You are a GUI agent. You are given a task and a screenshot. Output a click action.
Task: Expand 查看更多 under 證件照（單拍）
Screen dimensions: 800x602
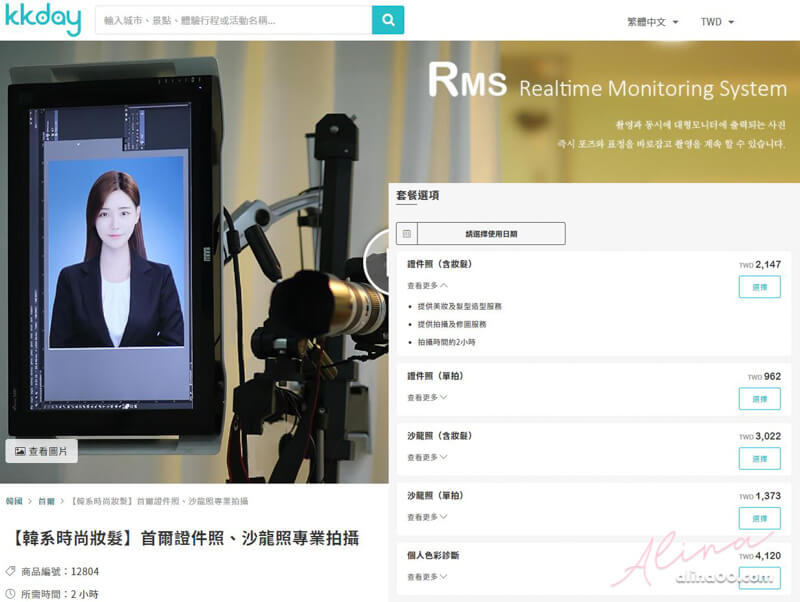pyautogui.click(x=427, y=397)
